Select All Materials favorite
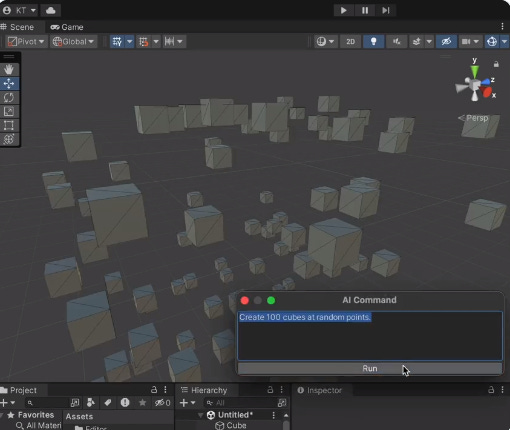 pyautogui.click(x=39, y=426)
